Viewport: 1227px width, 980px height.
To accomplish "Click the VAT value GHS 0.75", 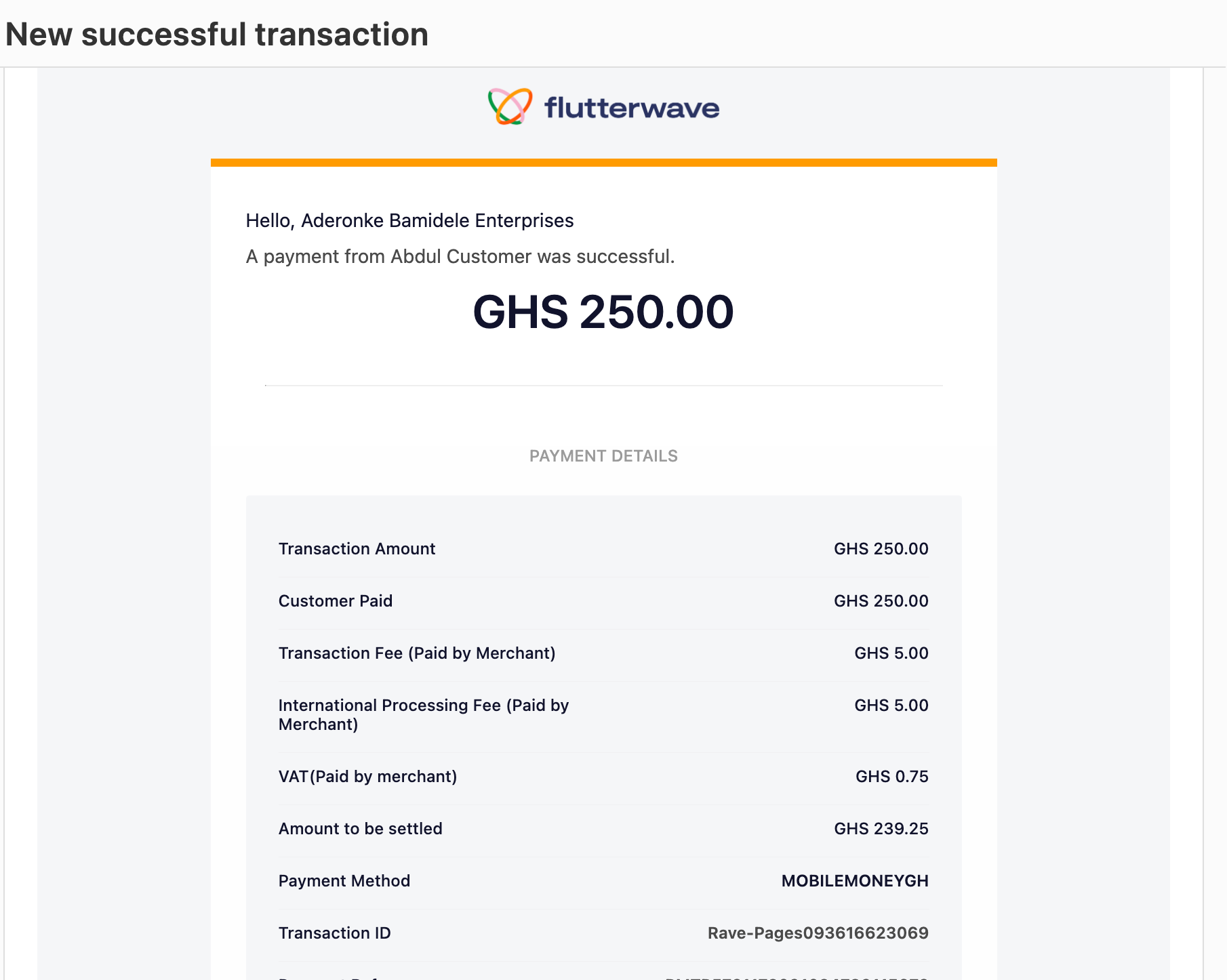I will click(891, 776).
